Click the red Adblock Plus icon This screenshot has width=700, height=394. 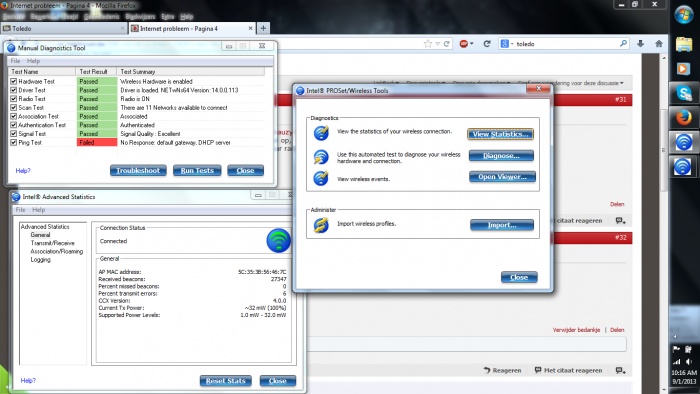point(464,44)
